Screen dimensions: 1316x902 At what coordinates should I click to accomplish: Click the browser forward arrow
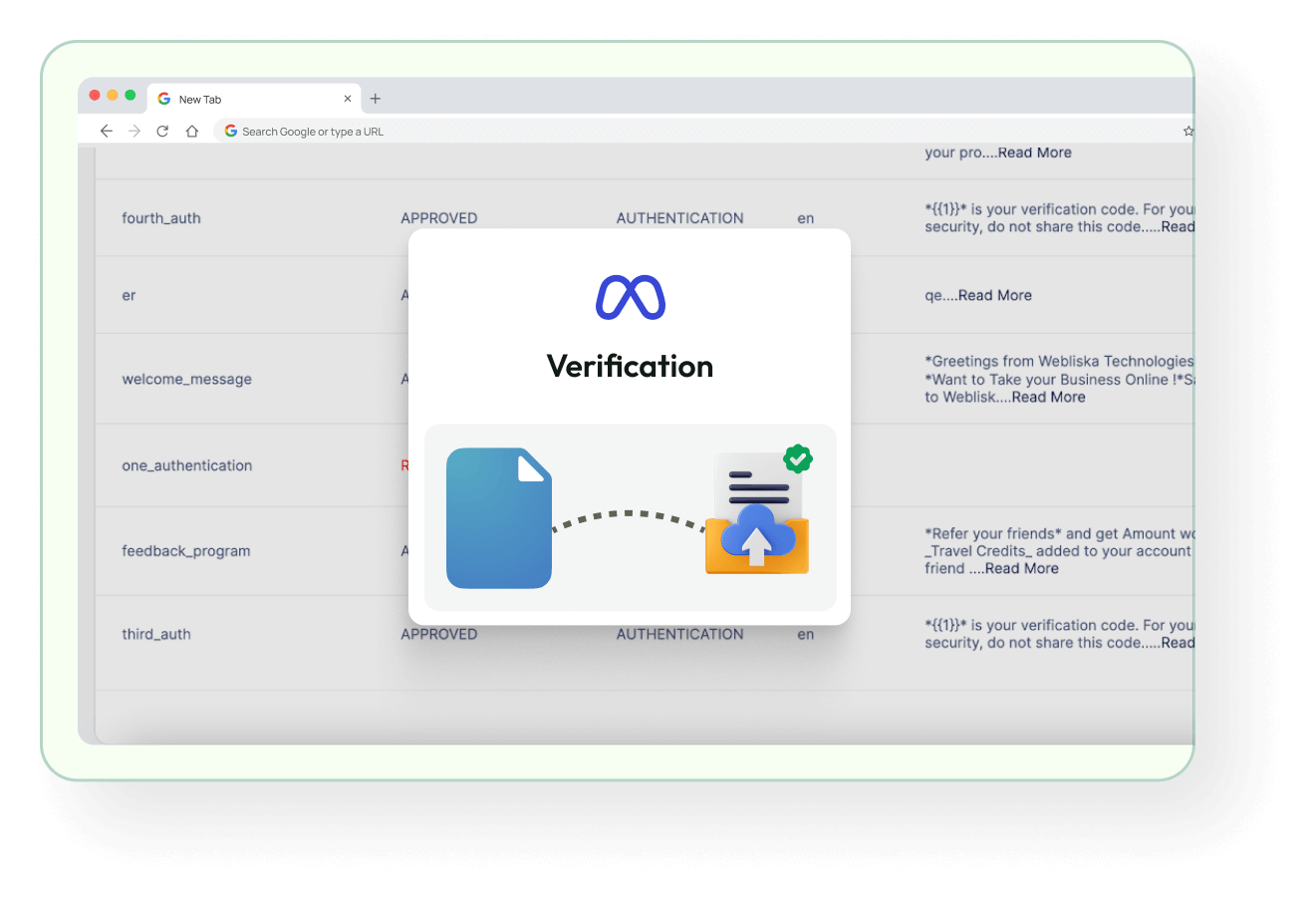coord(134,132)
